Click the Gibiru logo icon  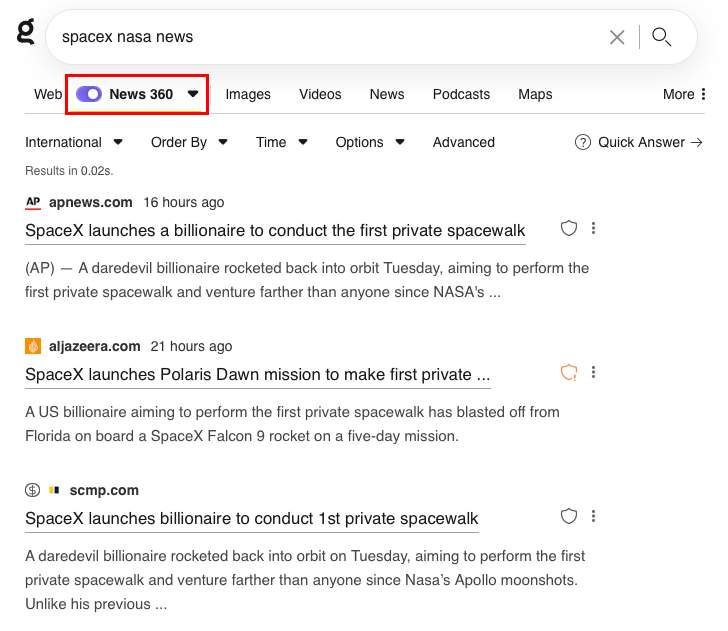(x=26, y=32)
